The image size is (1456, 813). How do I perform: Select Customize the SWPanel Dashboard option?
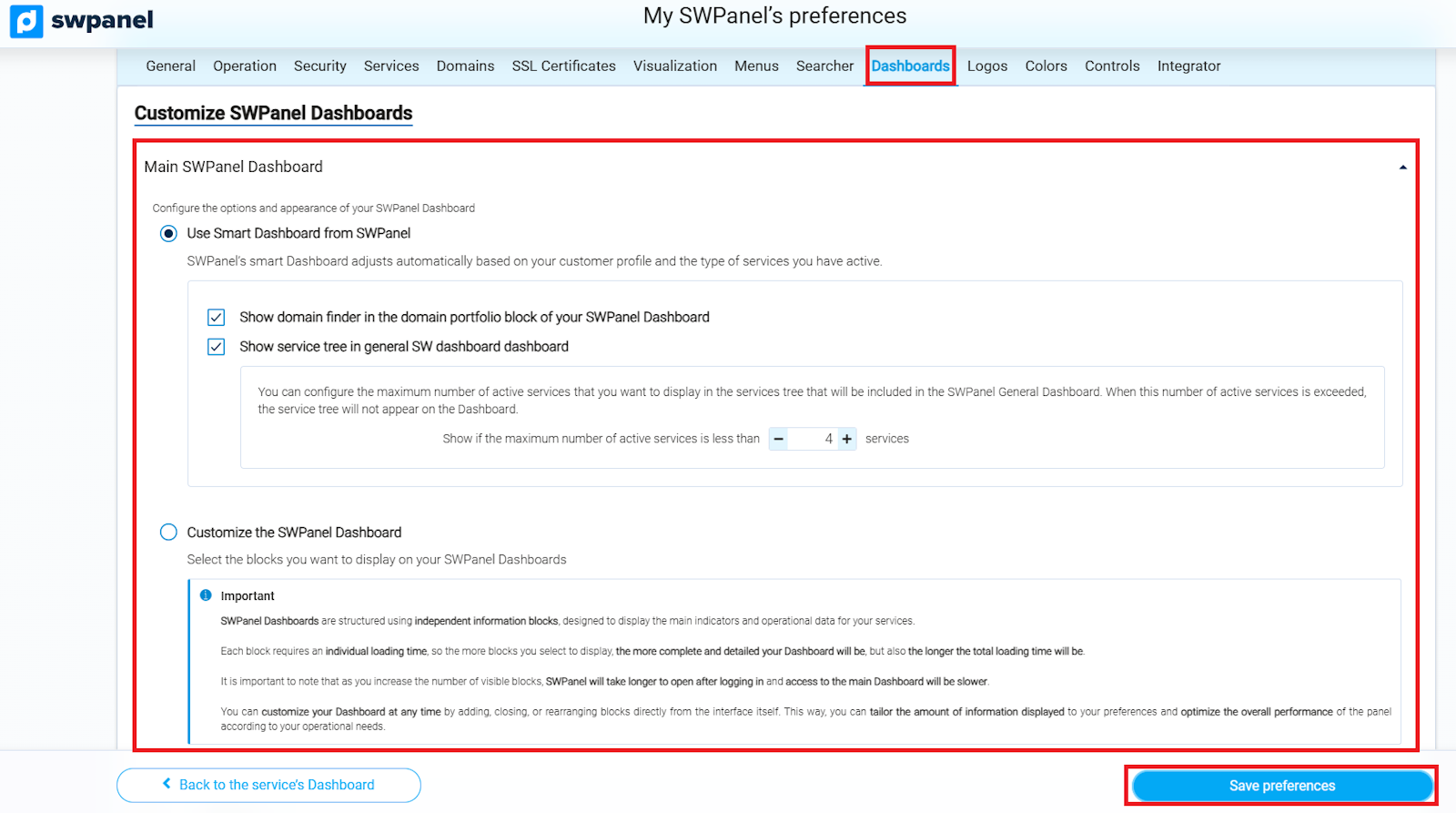[x=168, y=533]
